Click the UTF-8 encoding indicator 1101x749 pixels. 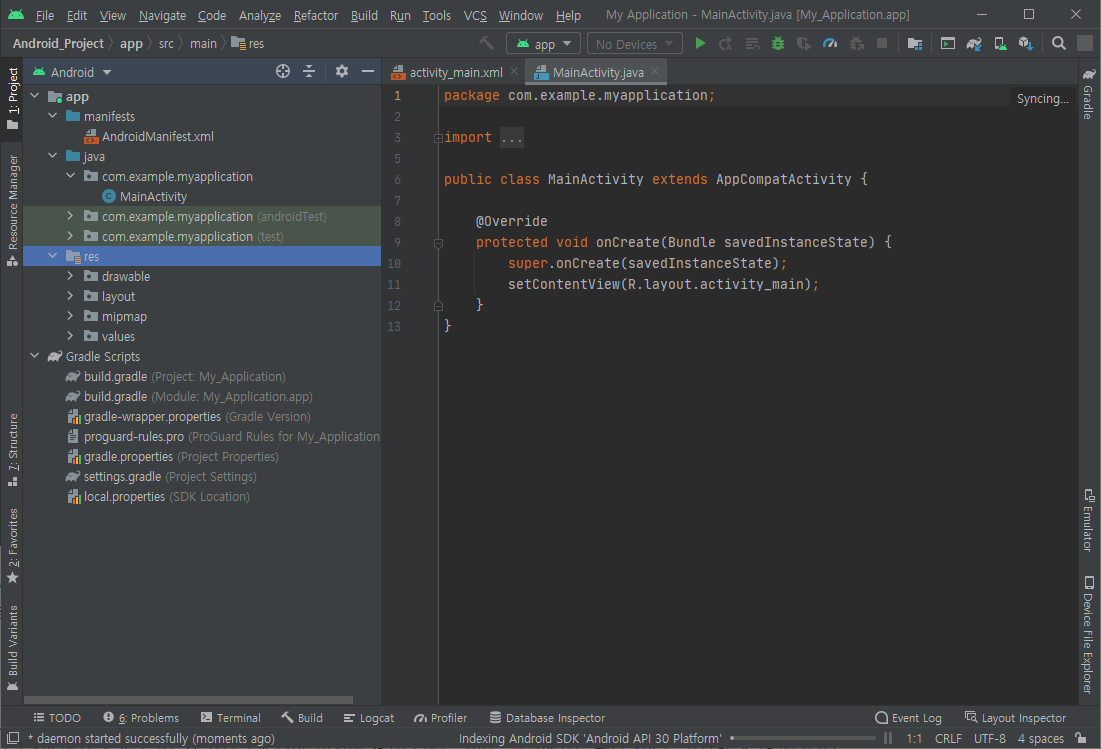pyautogui.click(x=989, y=738)
